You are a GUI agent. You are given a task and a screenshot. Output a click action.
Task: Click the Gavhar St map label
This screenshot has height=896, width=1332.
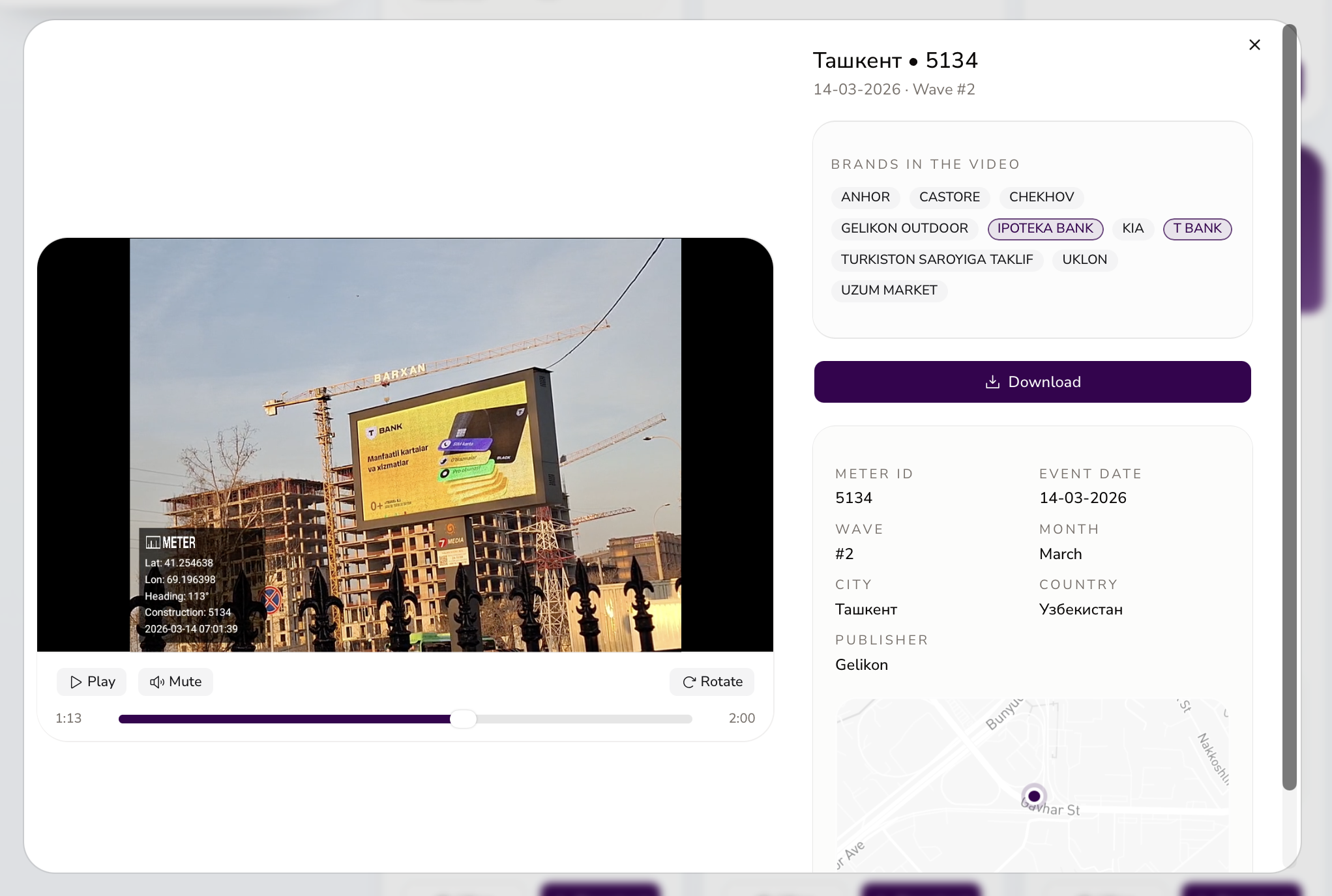click(1050, 808)
